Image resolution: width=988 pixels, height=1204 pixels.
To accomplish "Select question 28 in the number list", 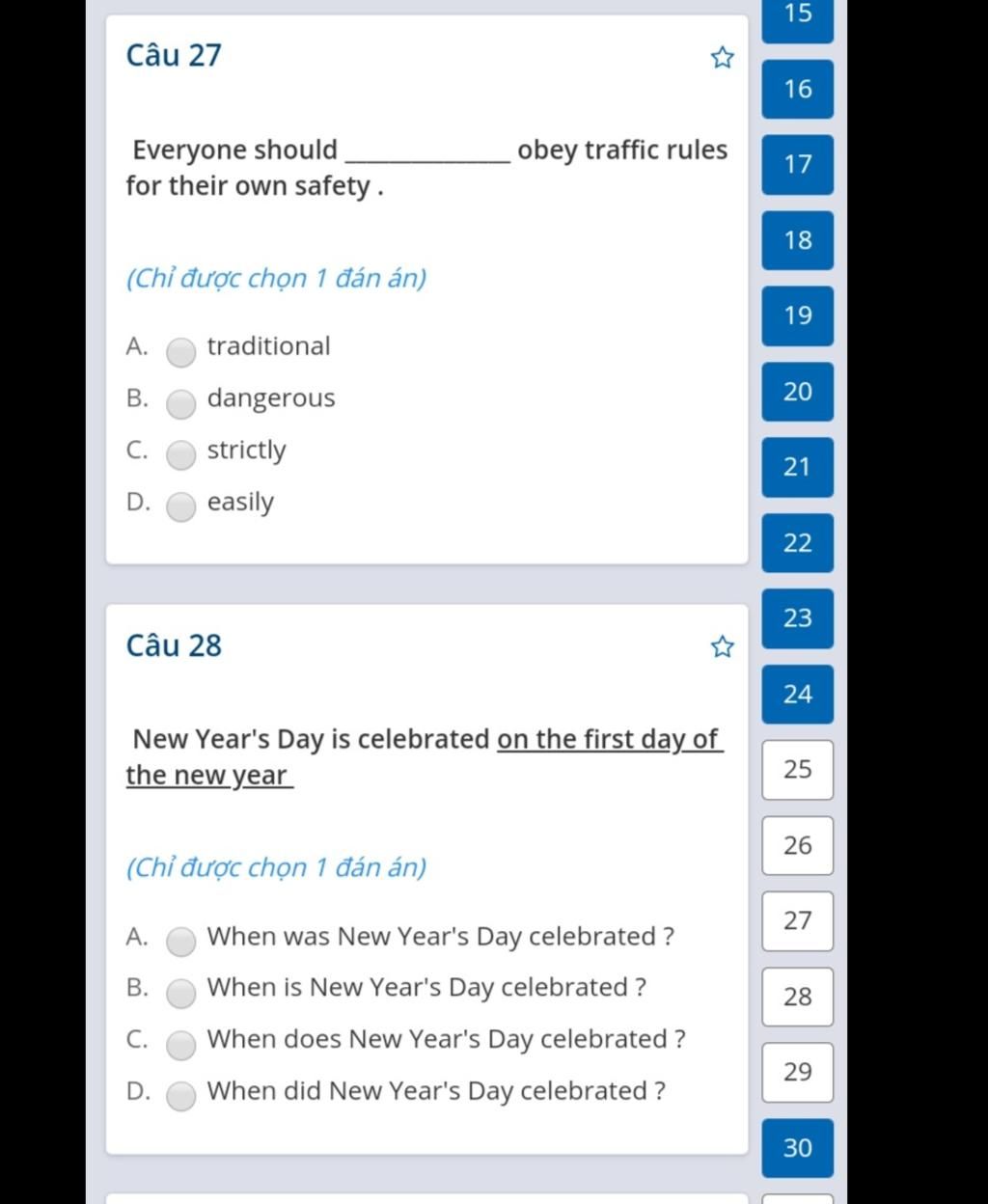I will coord(798,997).
